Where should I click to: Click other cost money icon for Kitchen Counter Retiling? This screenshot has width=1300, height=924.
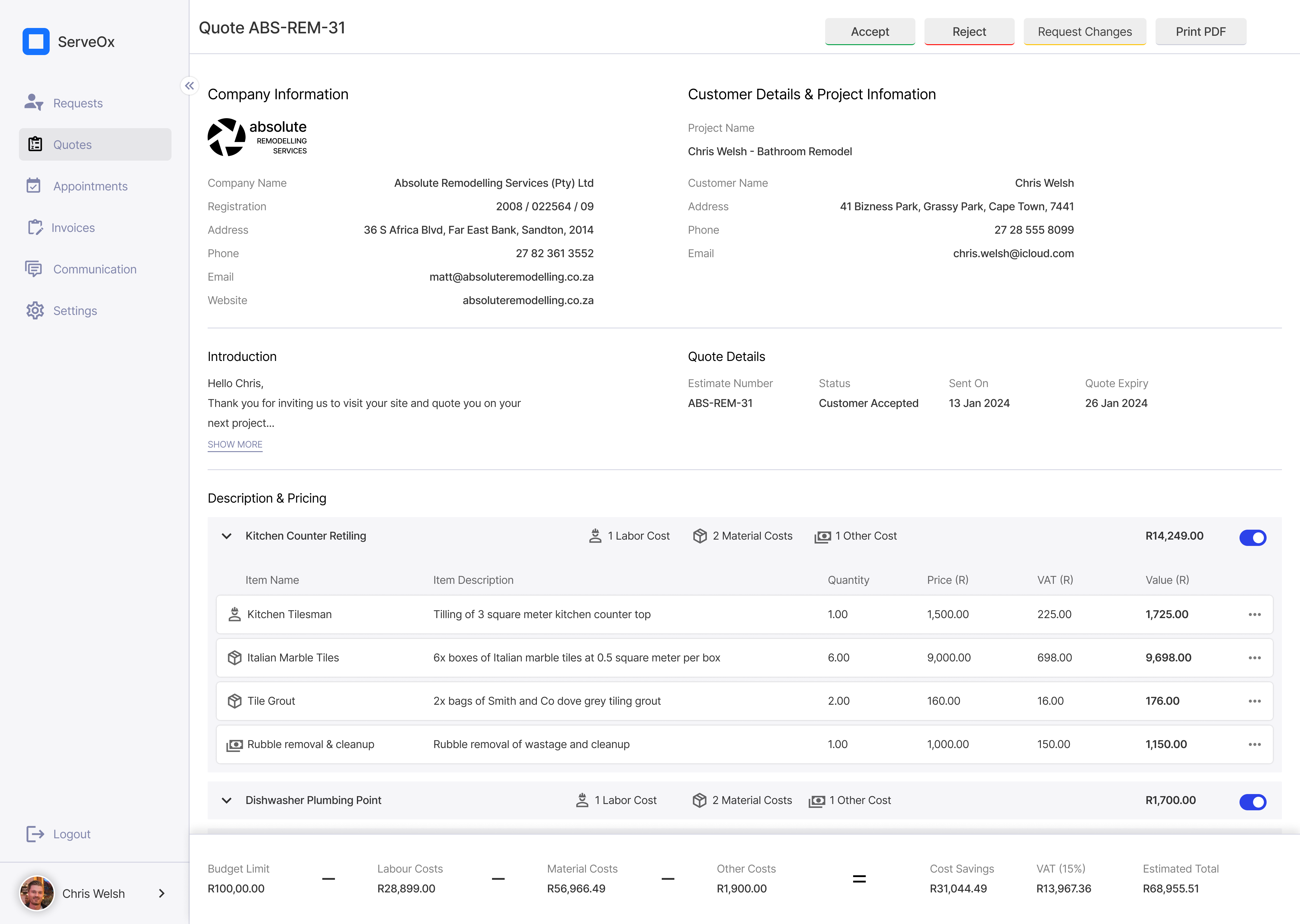[822, 537]
